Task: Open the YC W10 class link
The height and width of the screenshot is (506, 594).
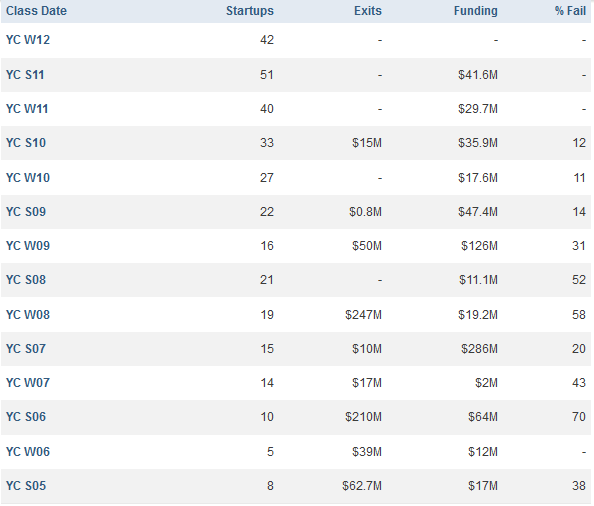Action: coord(28,178)
